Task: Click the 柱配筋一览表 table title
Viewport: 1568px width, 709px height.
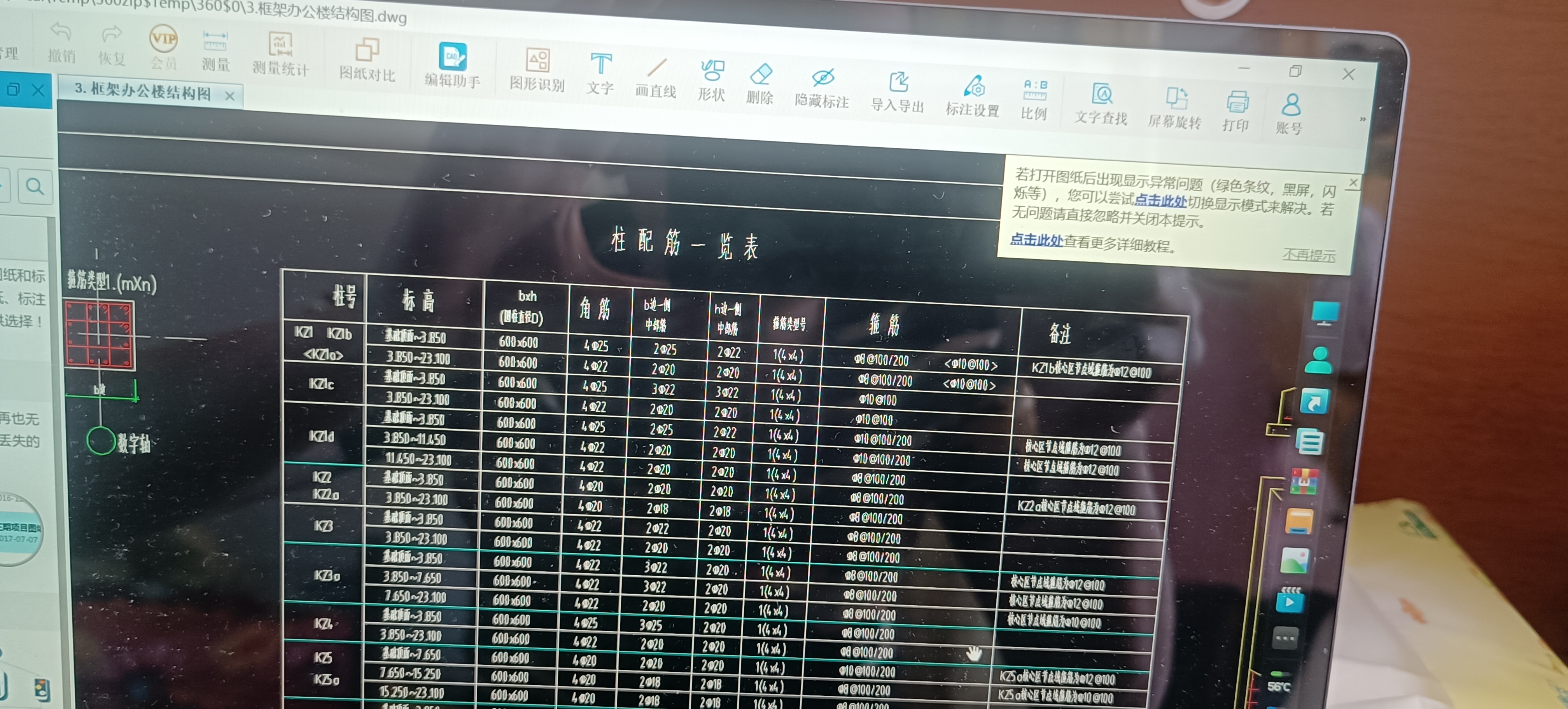Action: pyautogui.click(x=685, y=244)
